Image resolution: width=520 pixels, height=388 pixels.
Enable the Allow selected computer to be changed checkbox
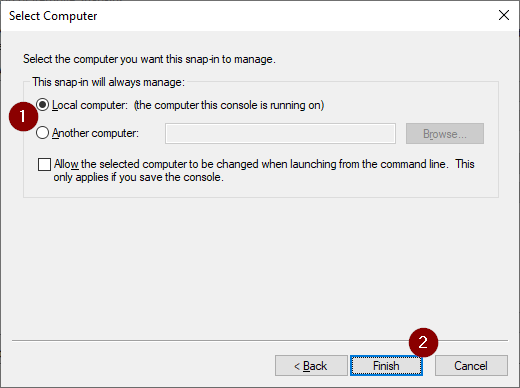click(44, 164)
